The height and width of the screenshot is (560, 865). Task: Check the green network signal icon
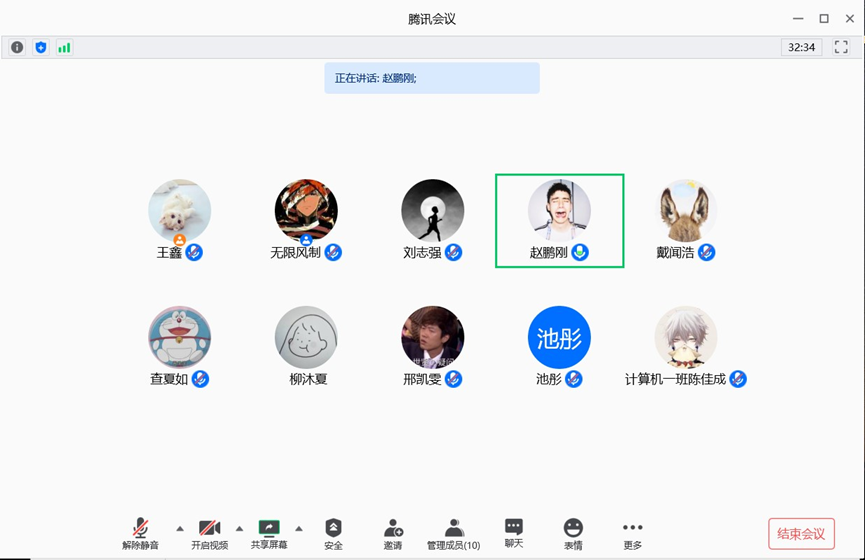click(x=64, y=47)
